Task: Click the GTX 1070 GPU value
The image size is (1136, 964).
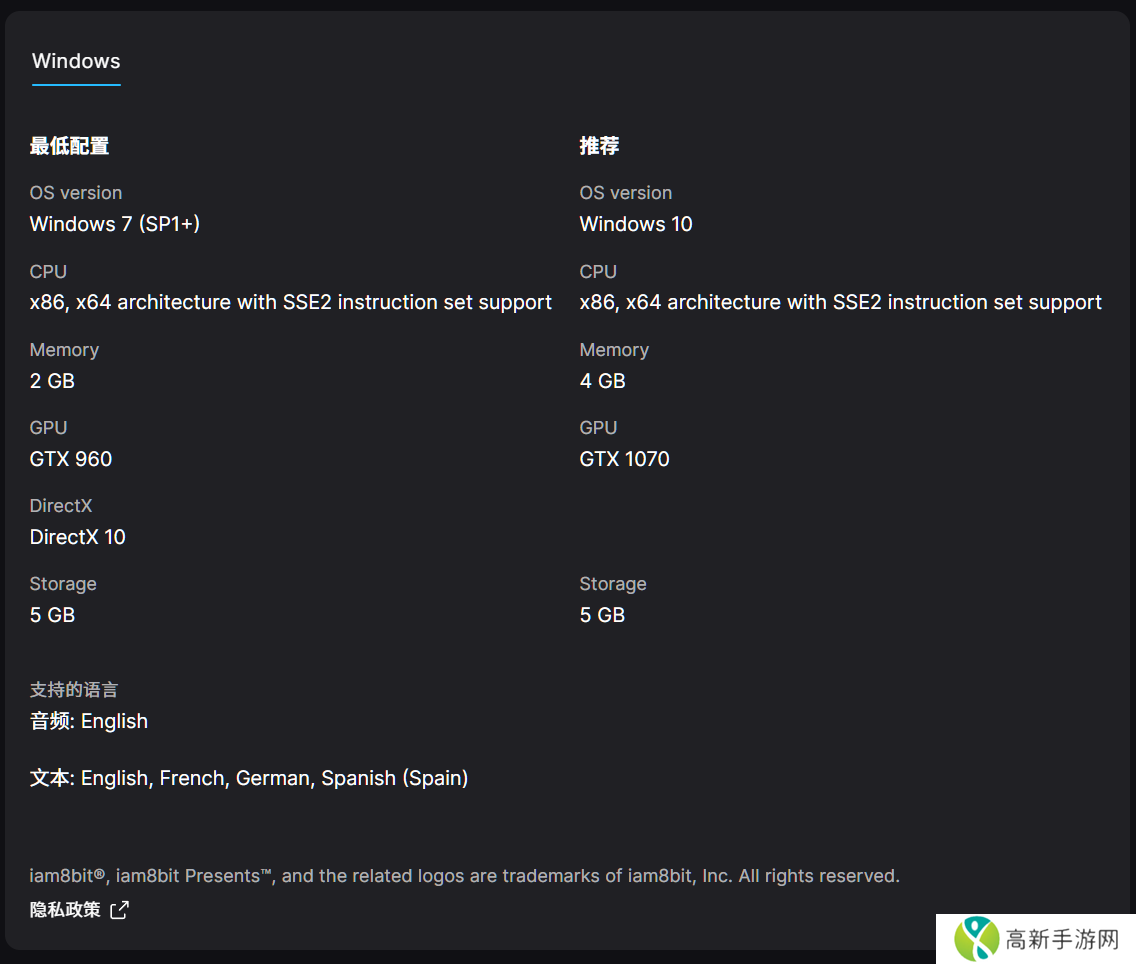Action: pos(624,459)
